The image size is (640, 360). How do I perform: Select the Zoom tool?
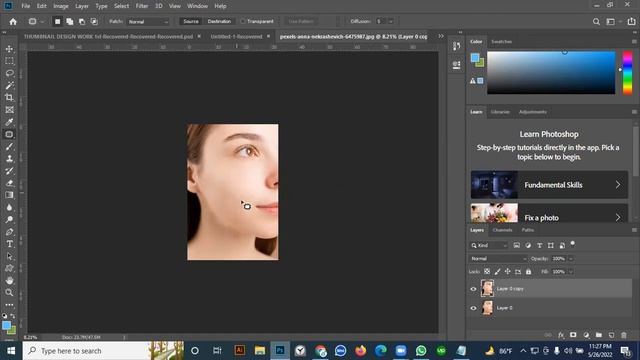point(9,293)
